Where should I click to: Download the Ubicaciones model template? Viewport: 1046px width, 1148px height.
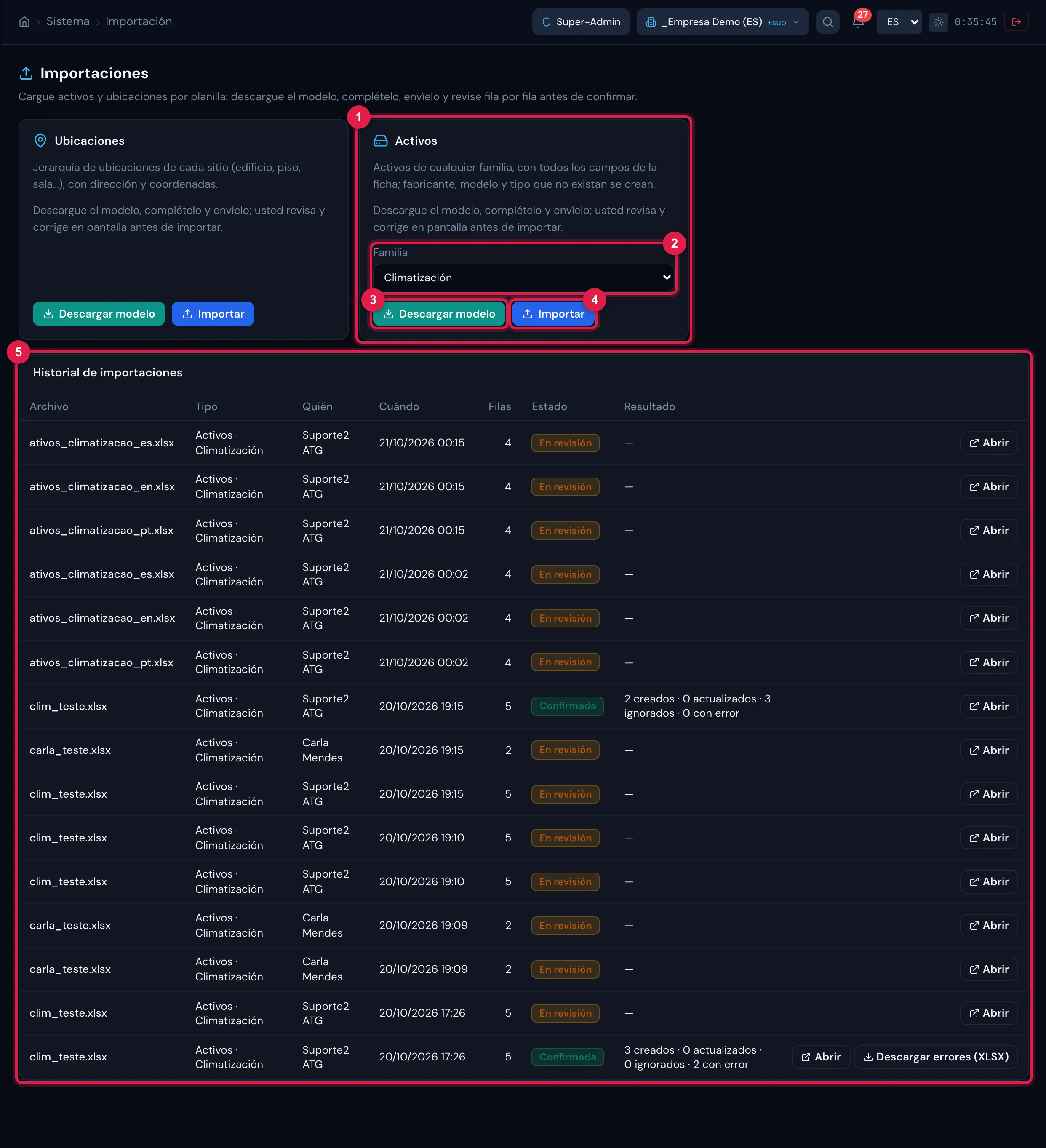(x=99, y=314)
